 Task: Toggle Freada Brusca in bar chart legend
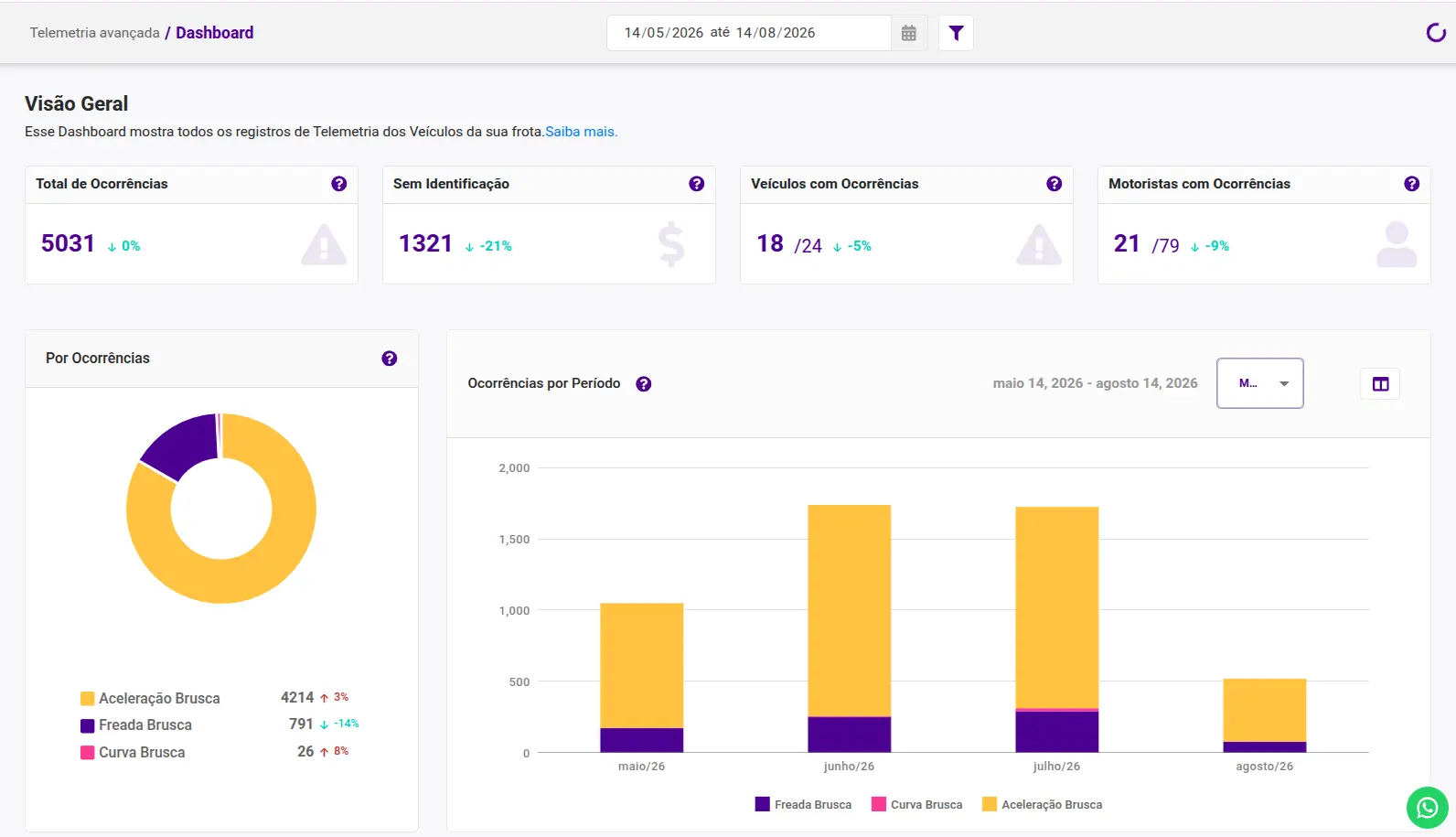pyautogui.click(x=803, y=805)
